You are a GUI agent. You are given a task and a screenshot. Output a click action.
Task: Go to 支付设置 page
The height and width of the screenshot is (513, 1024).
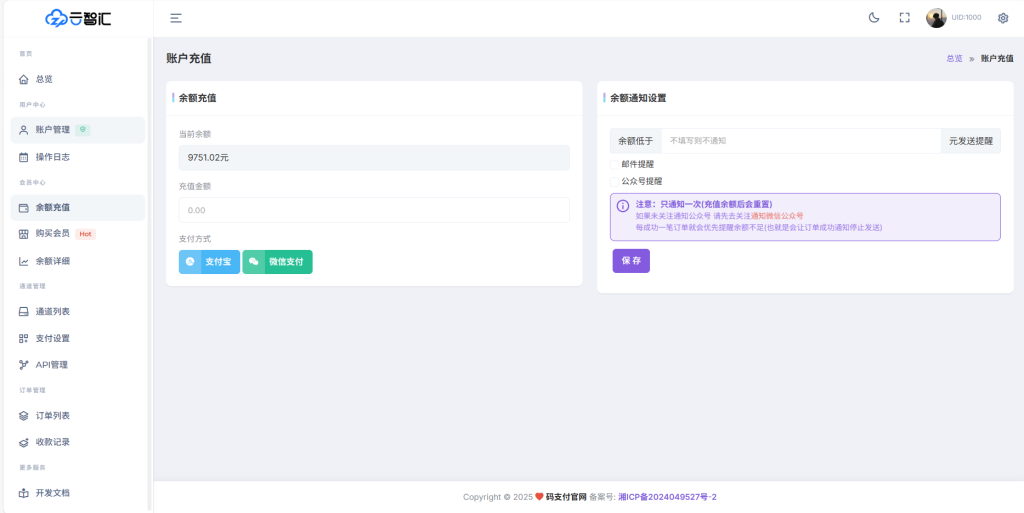coord(78,338)
